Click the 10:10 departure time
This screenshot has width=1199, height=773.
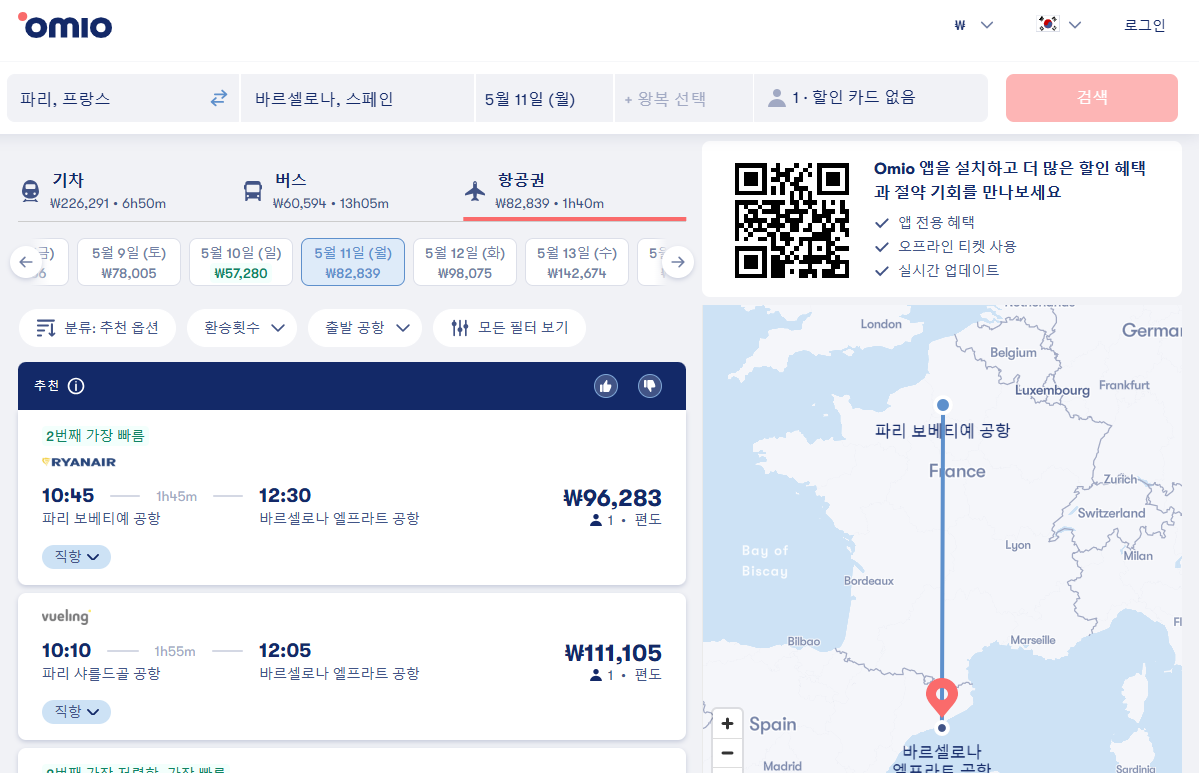pos(67,651)
